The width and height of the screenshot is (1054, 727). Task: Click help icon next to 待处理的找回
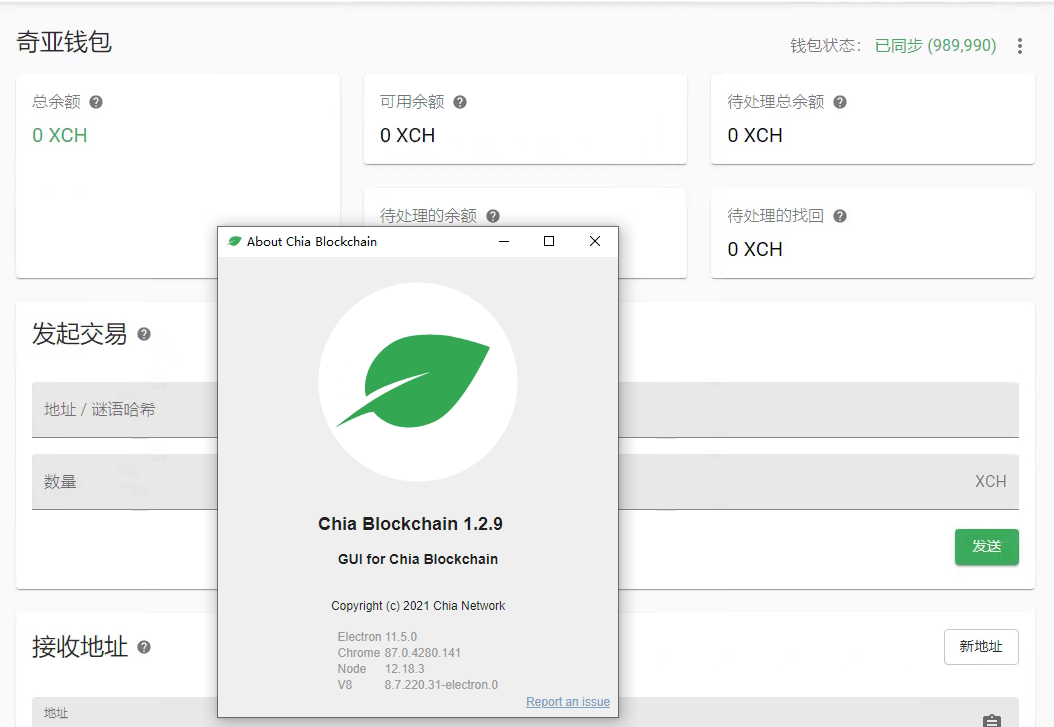pos(840,216)
